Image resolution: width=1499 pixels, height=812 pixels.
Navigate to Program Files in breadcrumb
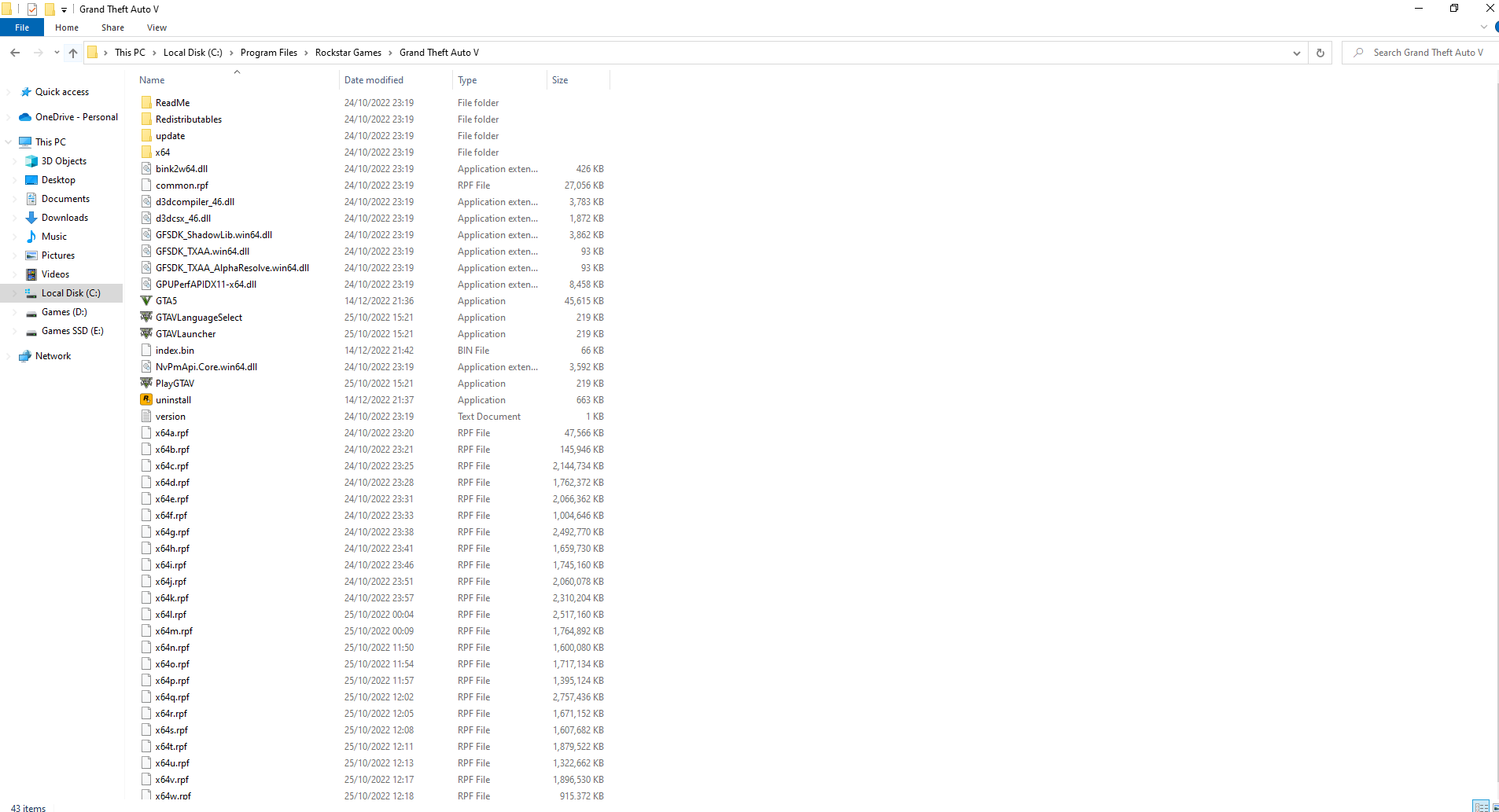click(x=269, y=53)
